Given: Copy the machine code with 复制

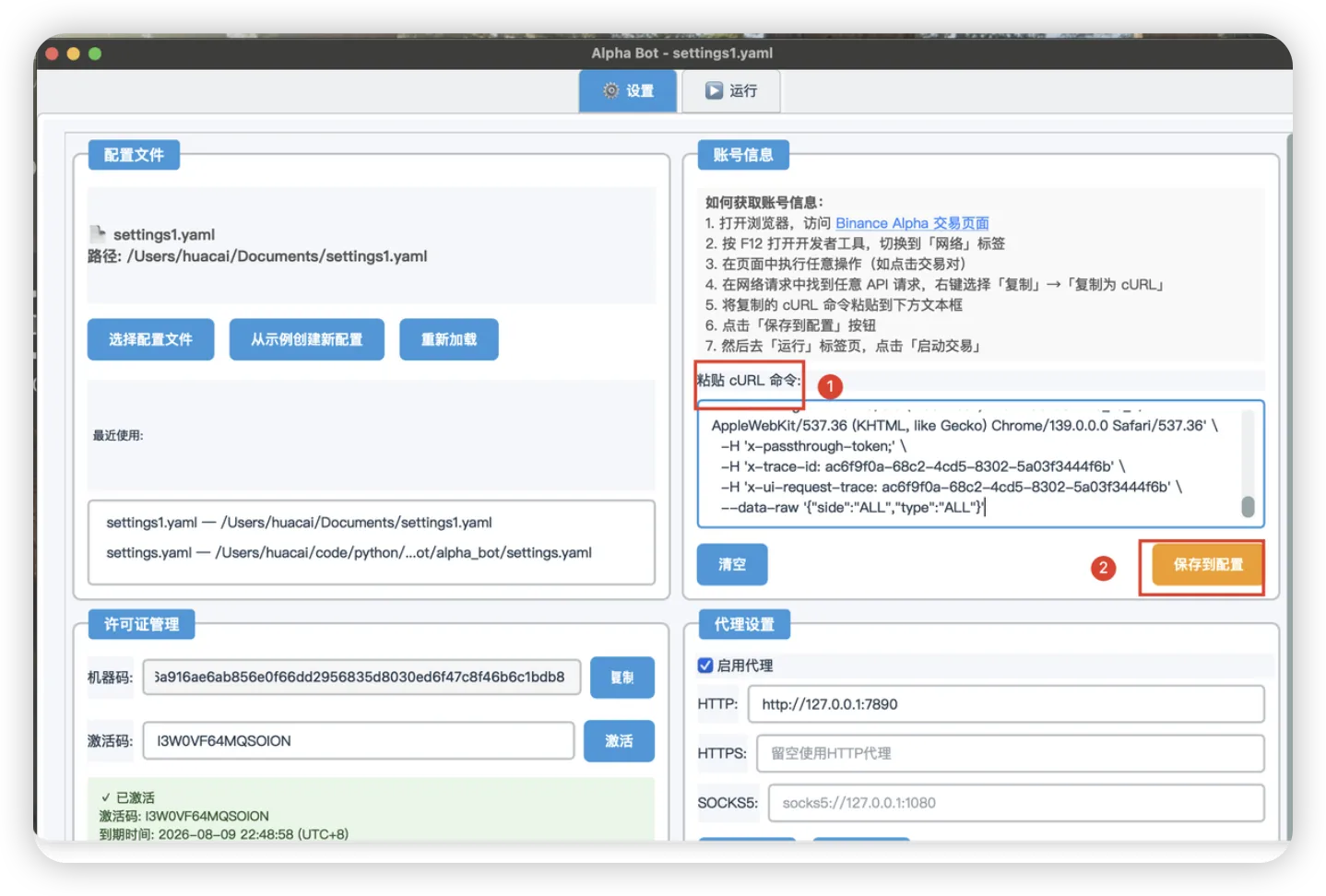Looking at the screenshot, I should coord(622,678).
